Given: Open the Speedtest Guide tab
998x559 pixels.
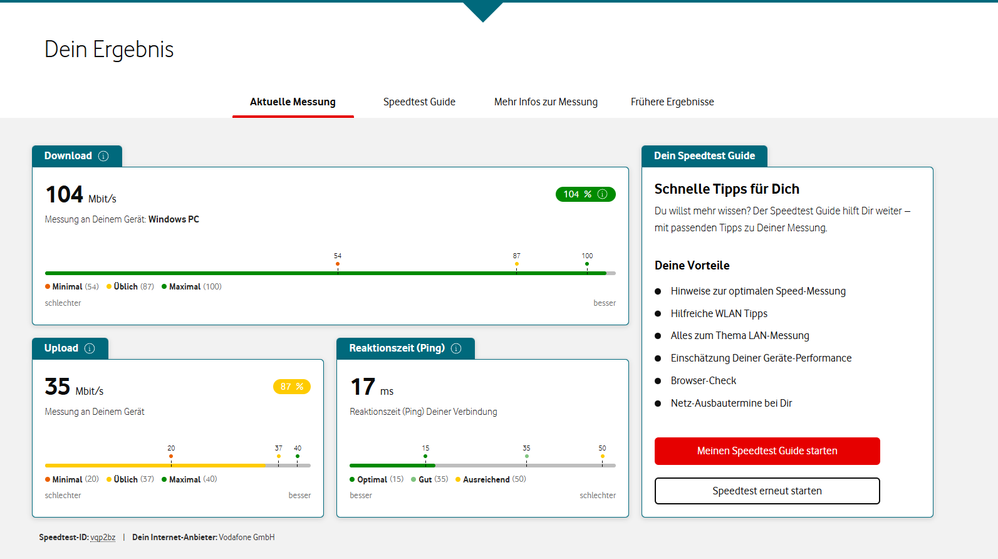Looking at the screenshot, I should [419, 102].
